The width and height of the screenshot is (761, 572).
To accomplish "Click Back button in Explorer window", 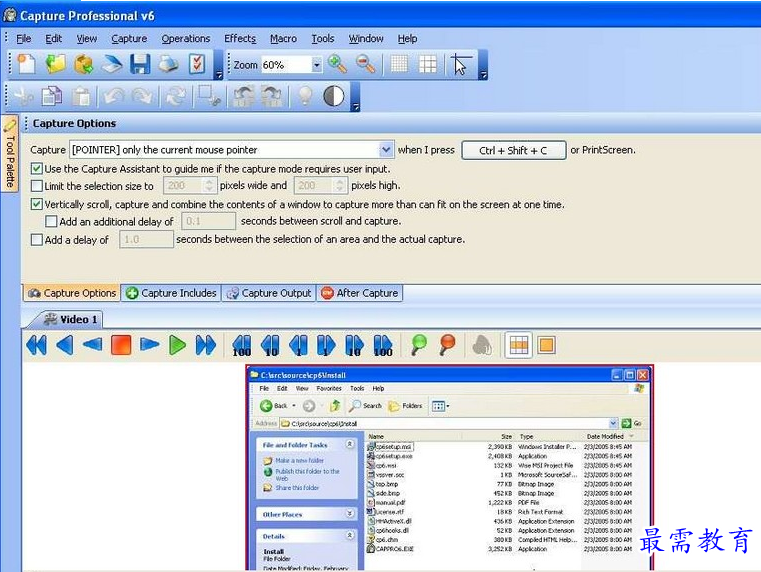I will tap(278, 406).
